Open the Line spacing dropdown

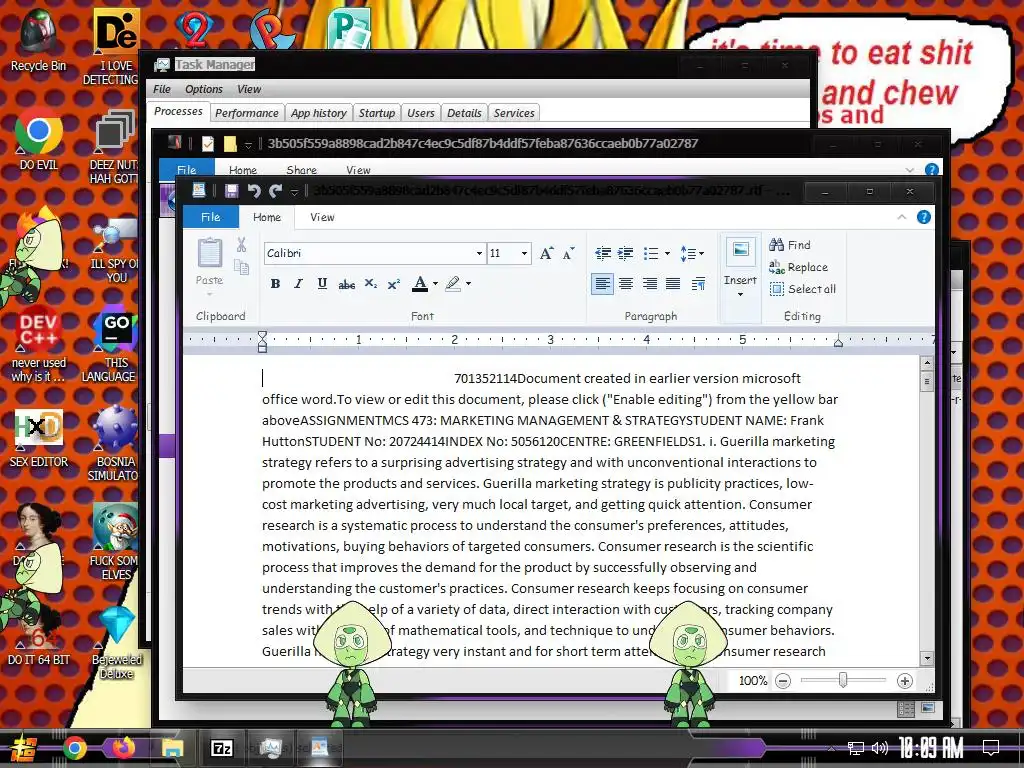692,253
